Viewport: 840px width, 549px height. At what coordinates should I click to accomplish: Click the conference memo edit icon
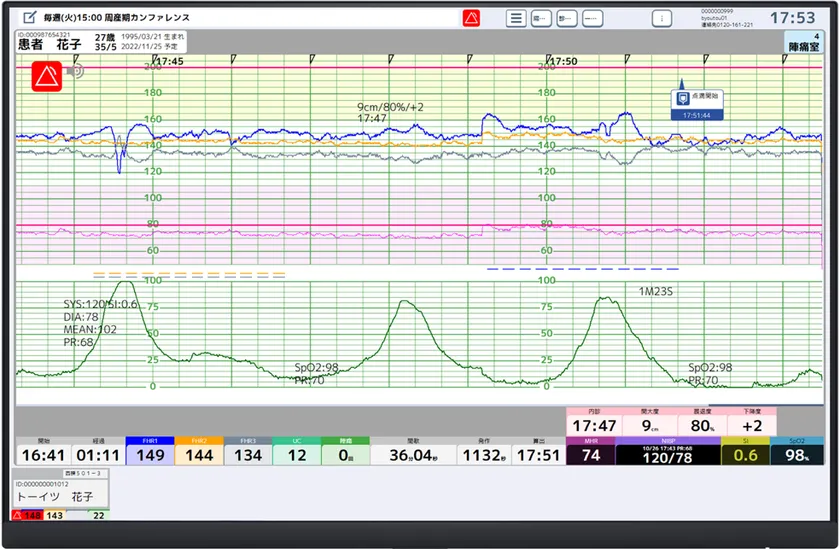pyautogui.click(x=28, y=18)
